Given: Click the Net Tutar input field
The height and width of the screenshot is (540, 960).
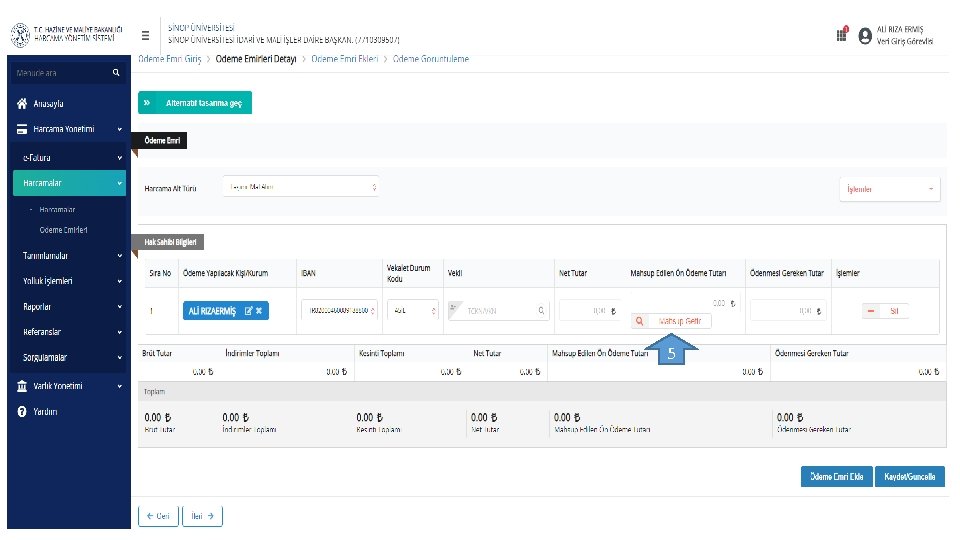Looking at the screenshot, I should pos(588,311).
